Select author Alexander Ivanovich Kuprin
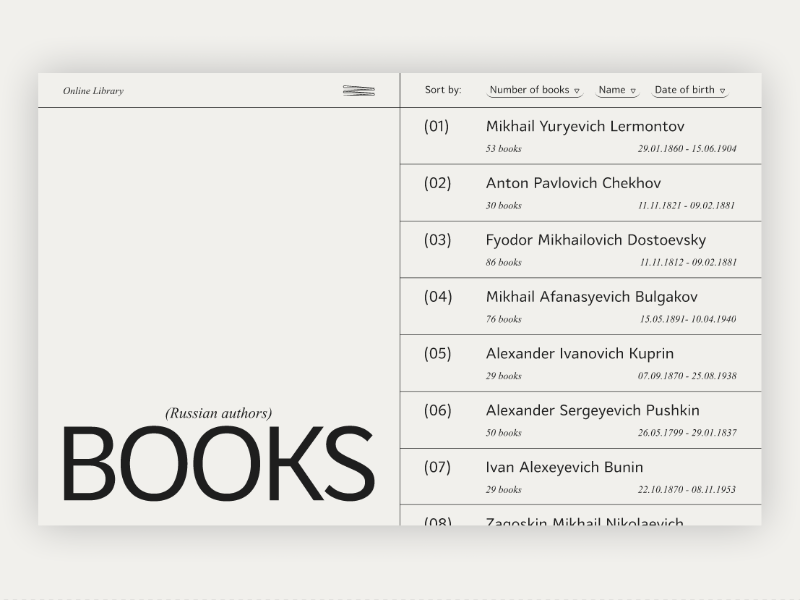Image resolution: width=800 pixels, height=600 pixels. [x=578, y=353]
